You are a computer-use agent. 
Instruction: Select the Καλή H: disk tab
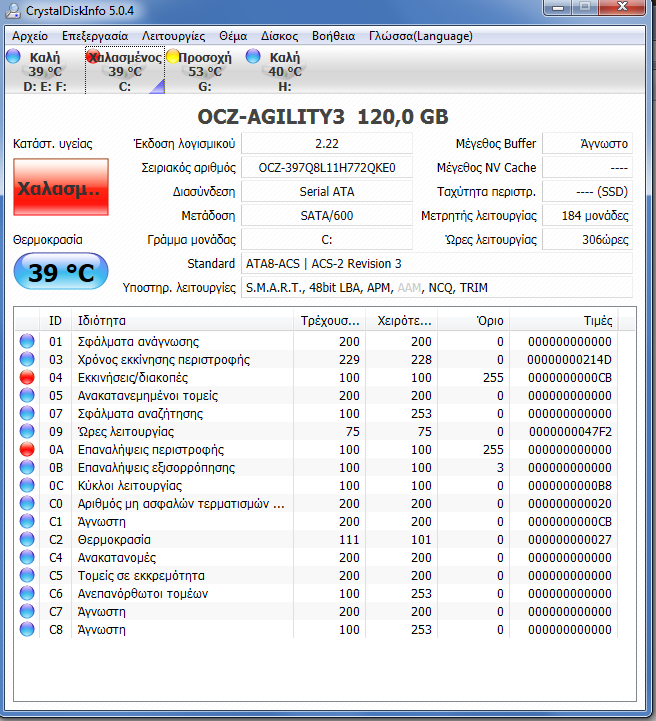click(285, 70)
